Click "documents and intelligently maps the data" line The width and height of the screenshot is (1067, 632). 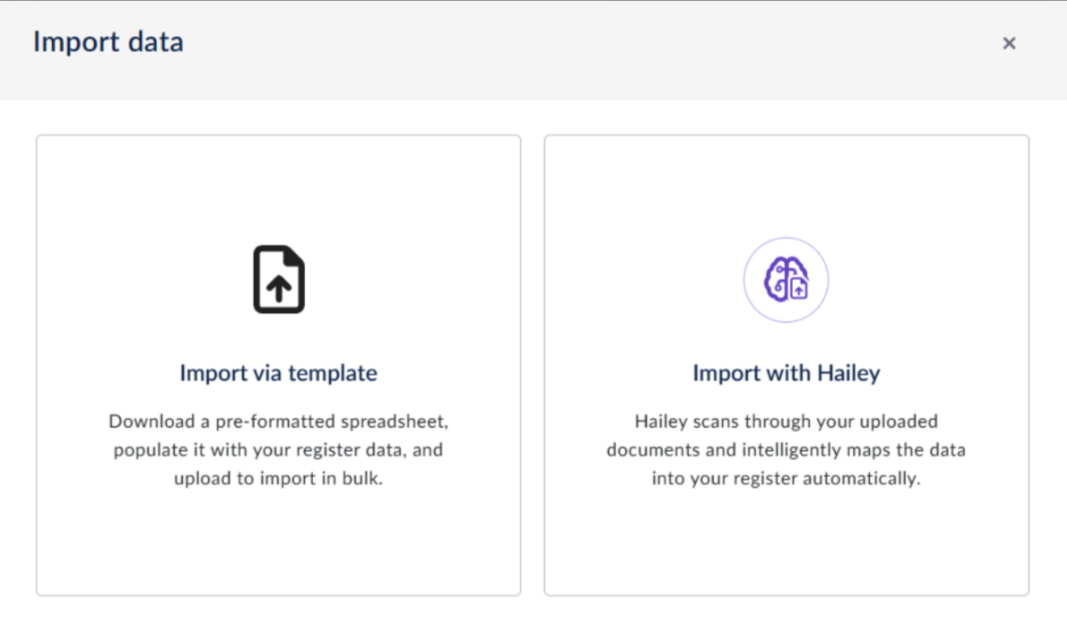click(x=786, y=450)
